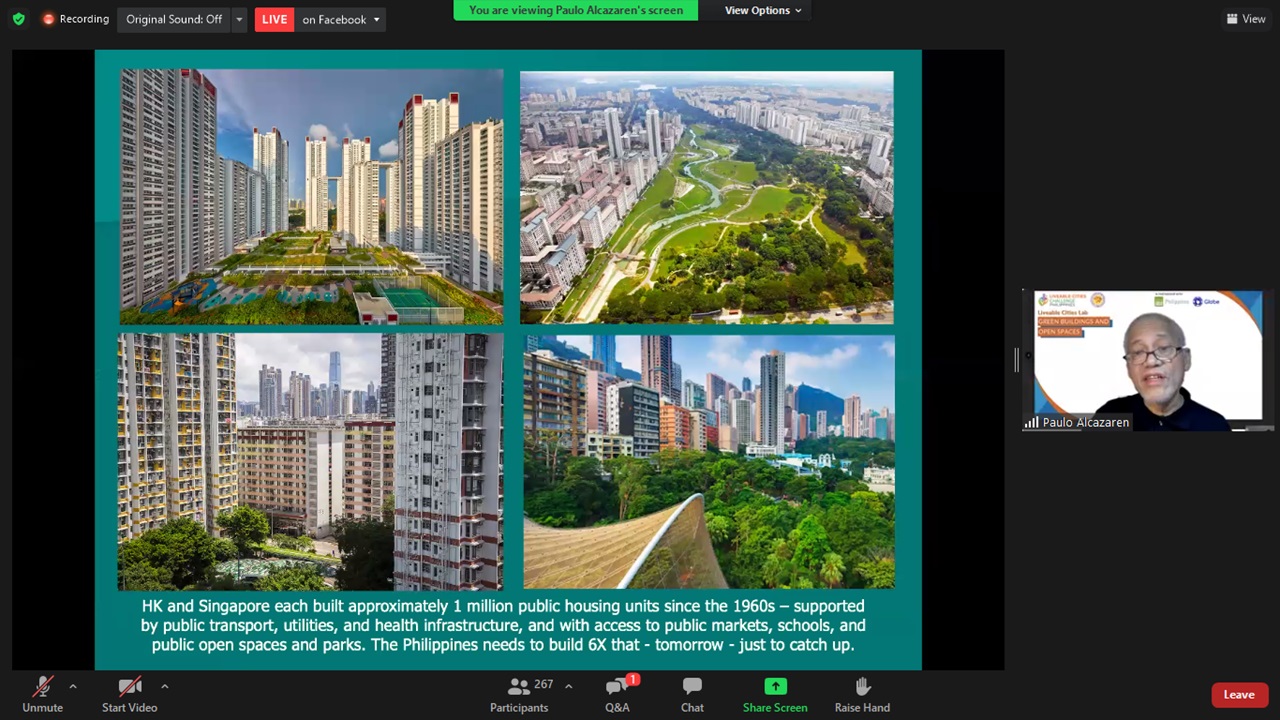Expand the Participants options caret
The height and width of the screenshot is (720, 1280).
568,686
